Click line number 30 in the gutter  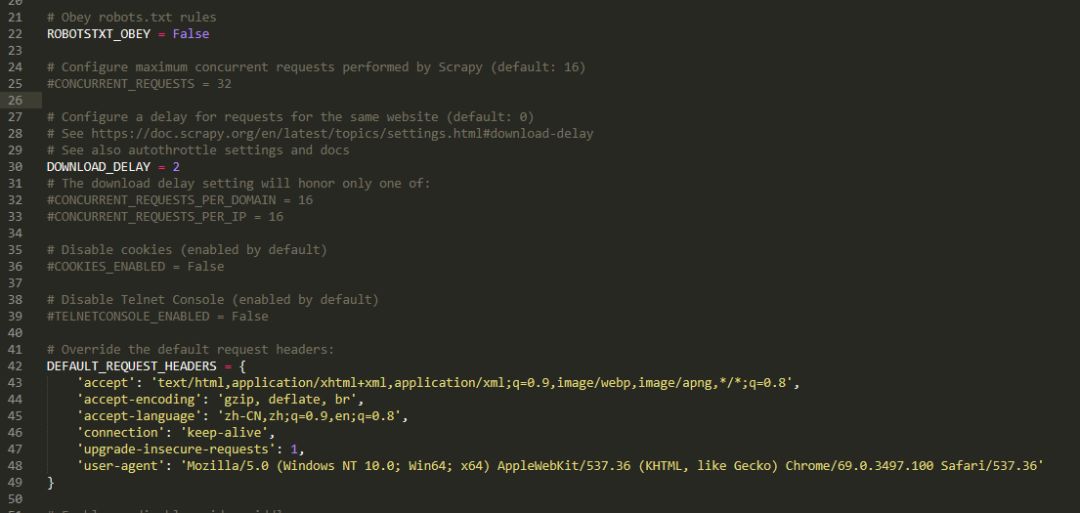coord(15,167)
